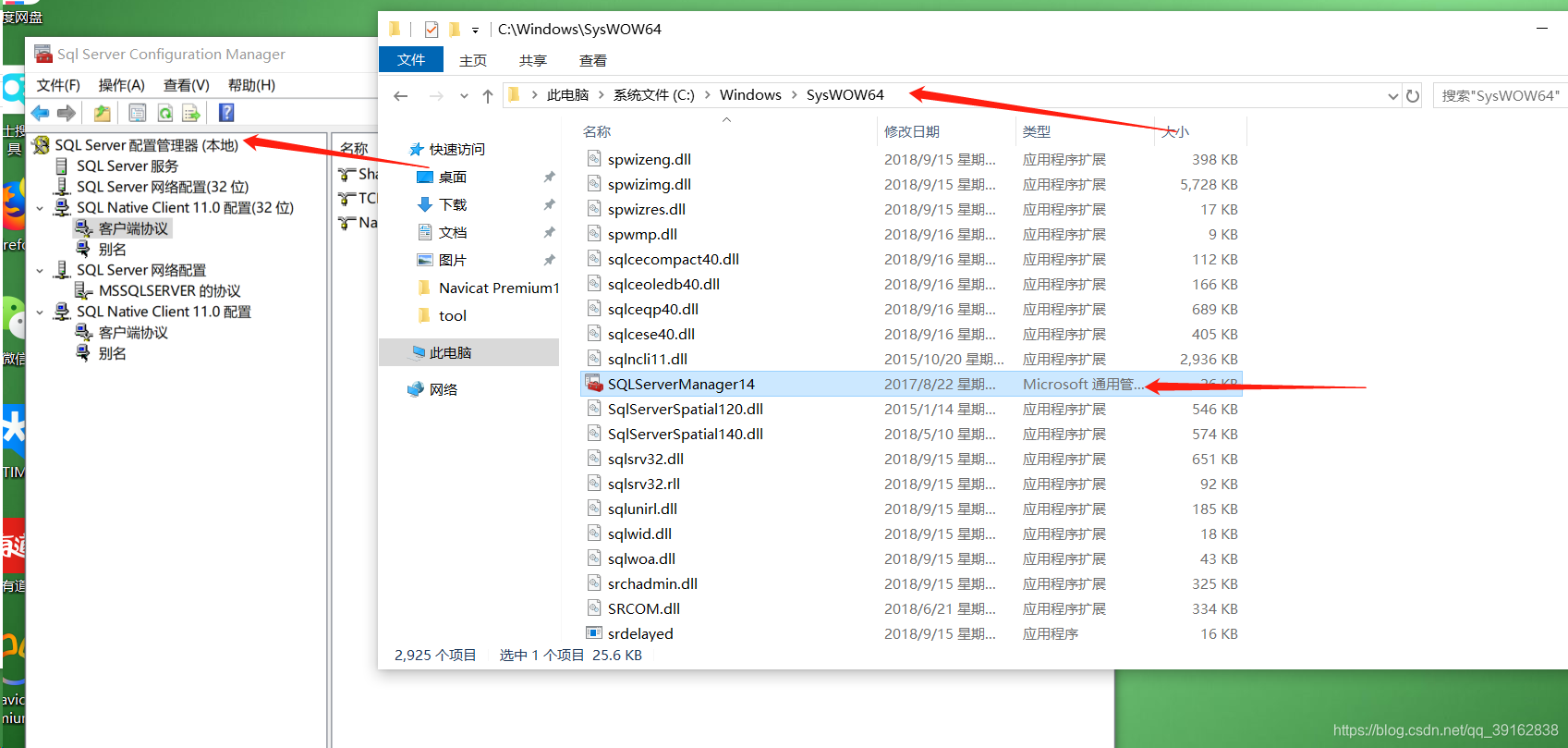The height and width of the screenshot is (748, 1568).
Task: Collapse SQL Native Client 11.0 配置(32 位) node
Action: [x=40, y=208]
